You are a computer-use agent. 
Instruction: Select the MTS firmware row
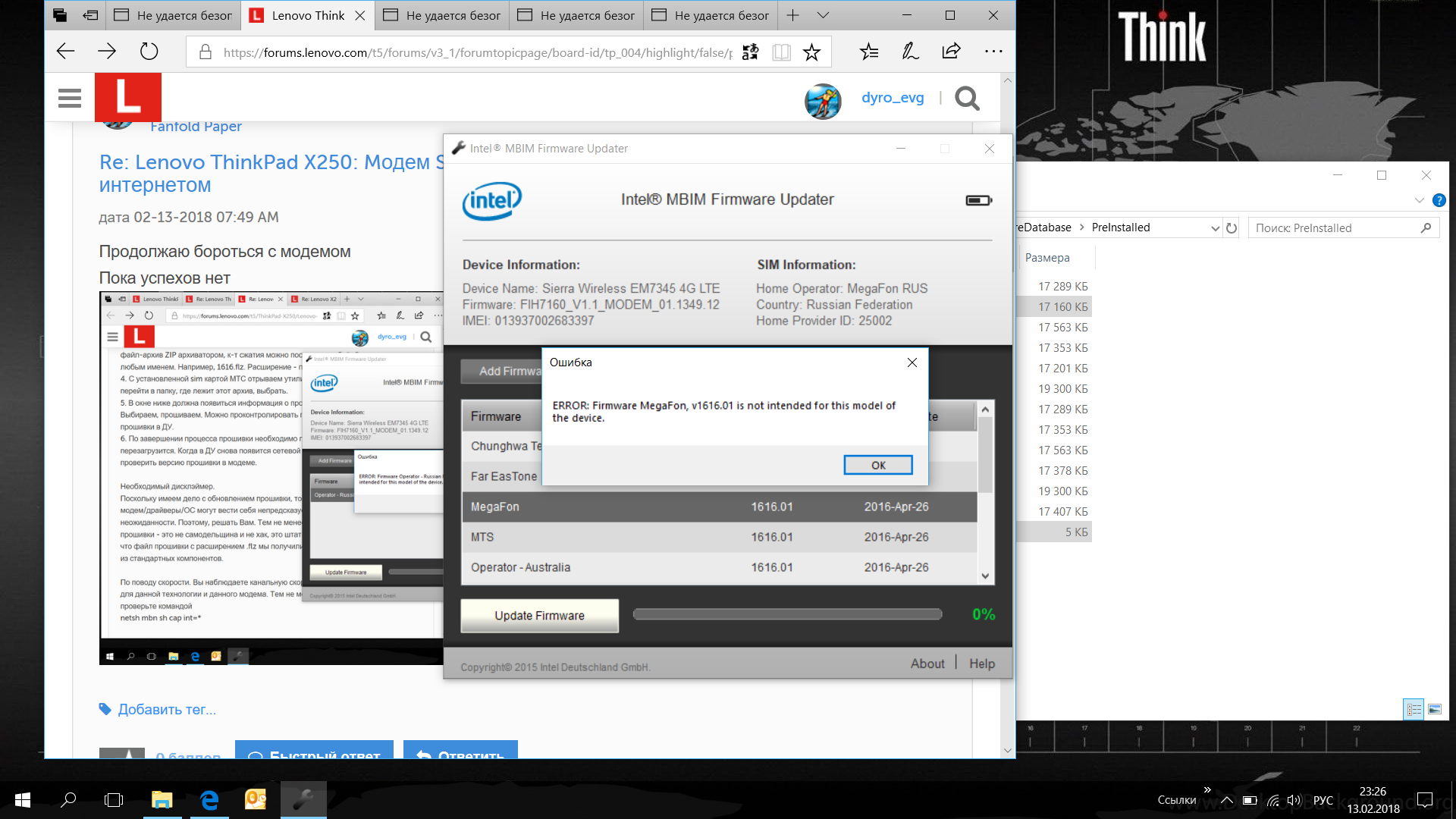719,537
